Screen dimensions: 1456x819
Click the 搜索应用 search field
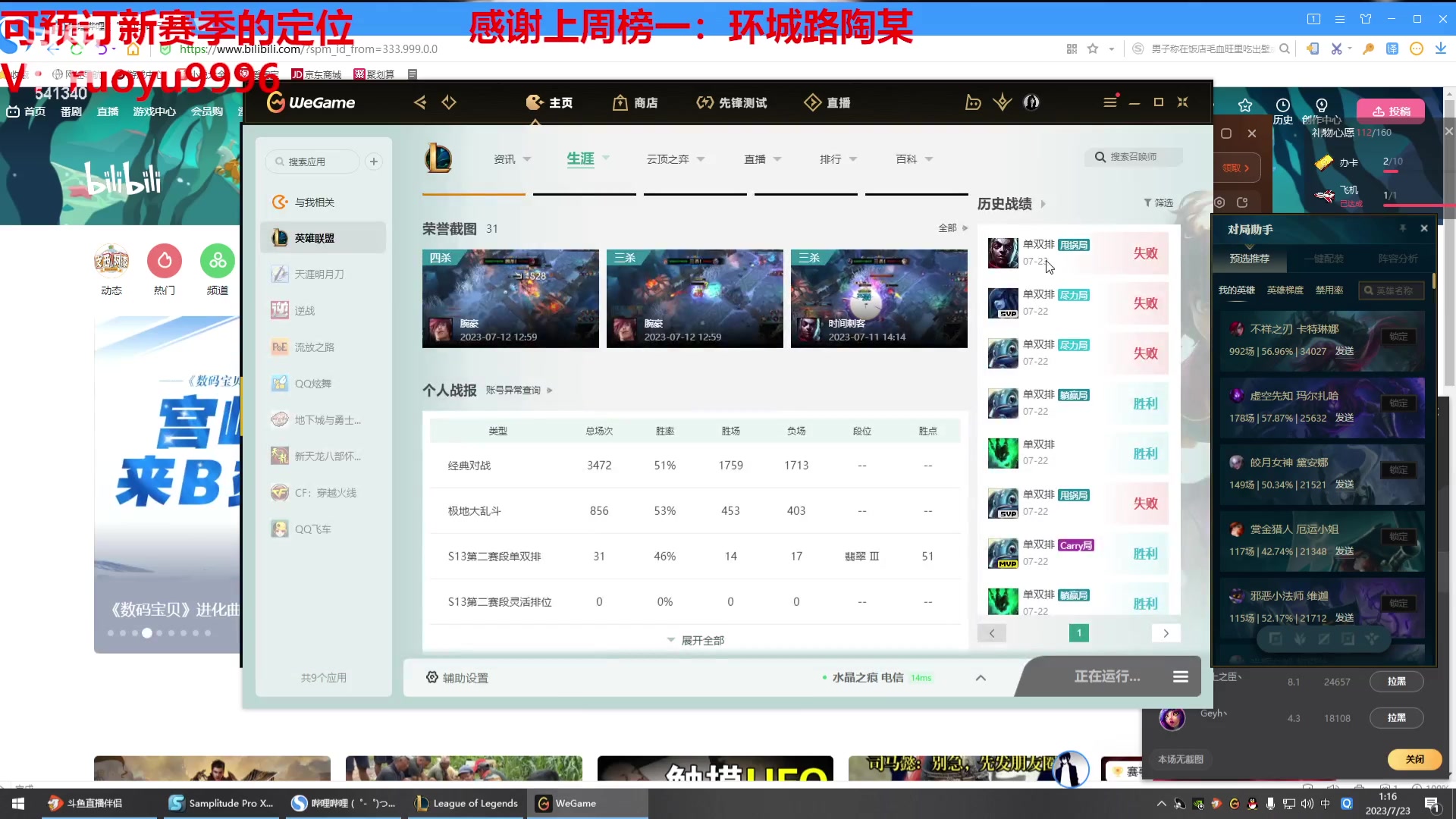[x=312, y=162]
